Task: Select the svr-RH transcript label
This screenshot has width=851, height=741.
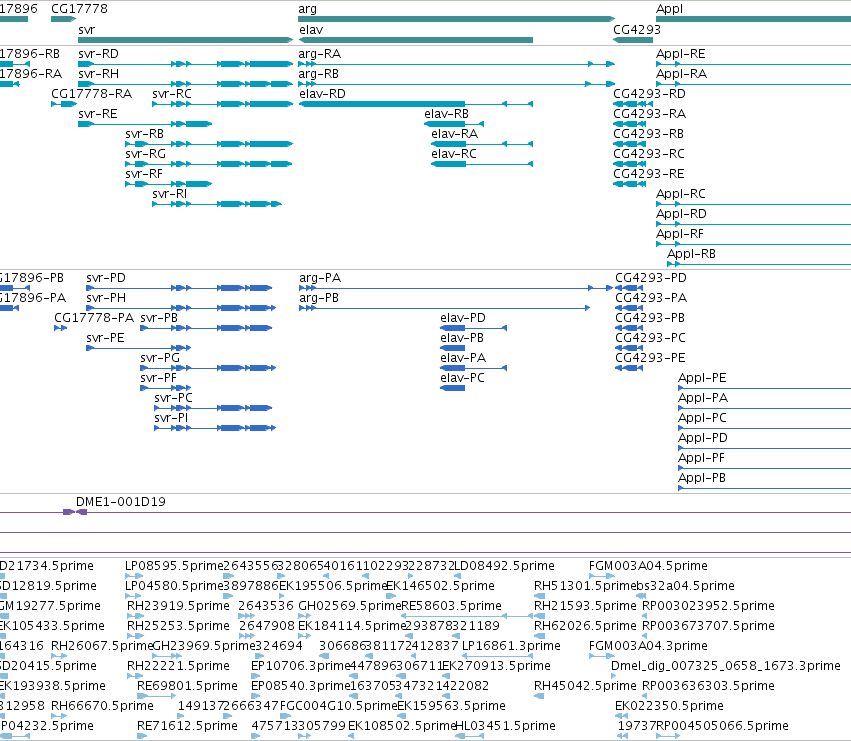Action: point(98,74)
